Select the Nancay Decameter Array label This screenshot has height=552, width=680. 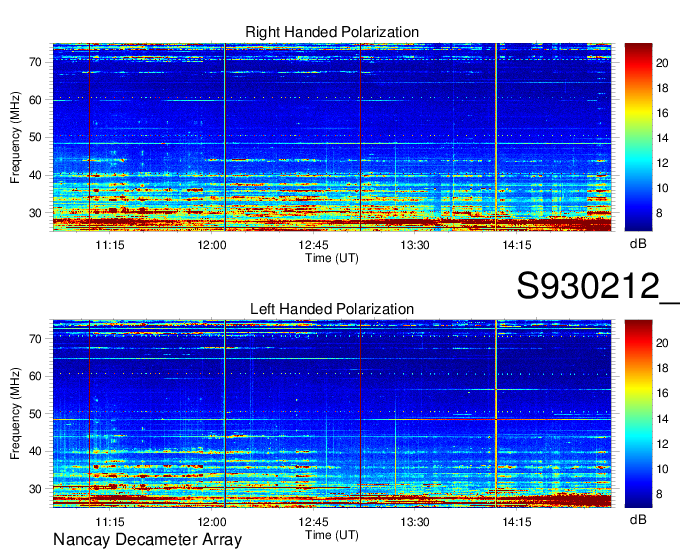tap(147, 540)
